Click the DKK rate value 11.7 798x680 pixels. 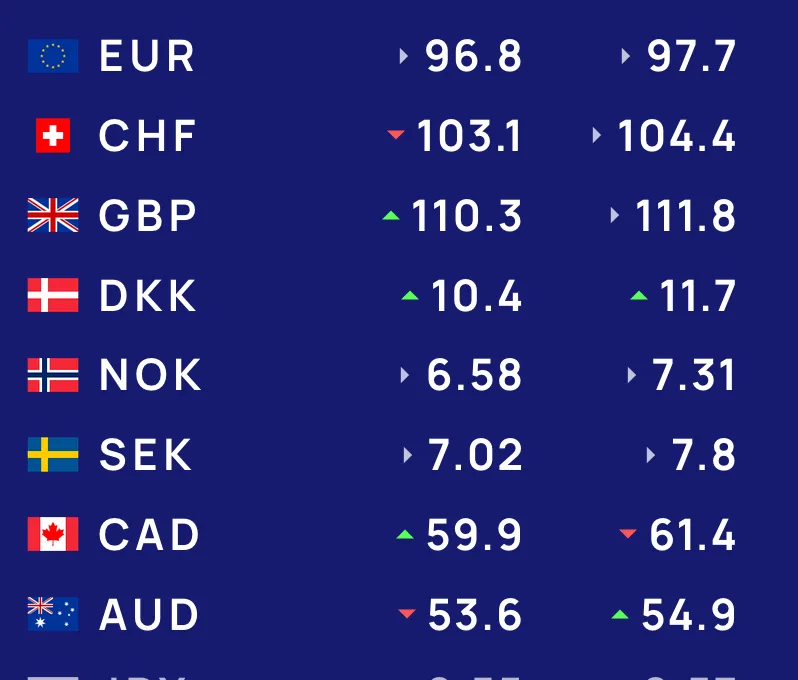coord(697,296)
